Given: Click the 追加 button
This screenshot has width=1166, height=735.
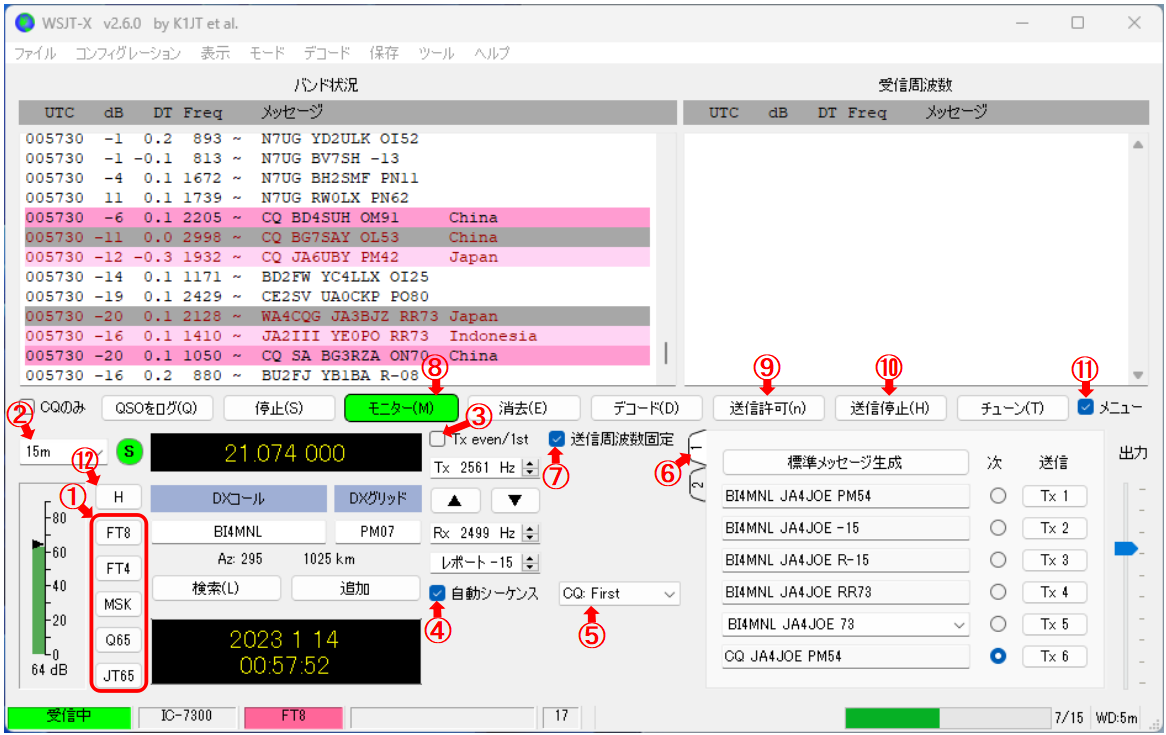Looking at the screenshot, I should [355, 588].
